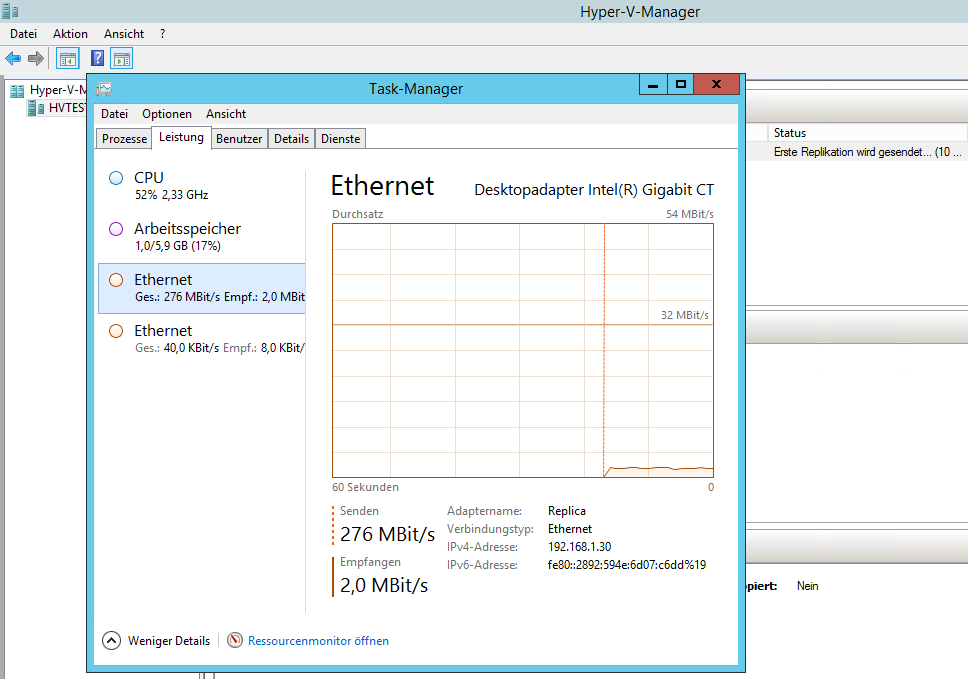This screenshot has height=679, width=968.
Task: Switch to the Prozesse tab
Action: click(x=124, y=139)
